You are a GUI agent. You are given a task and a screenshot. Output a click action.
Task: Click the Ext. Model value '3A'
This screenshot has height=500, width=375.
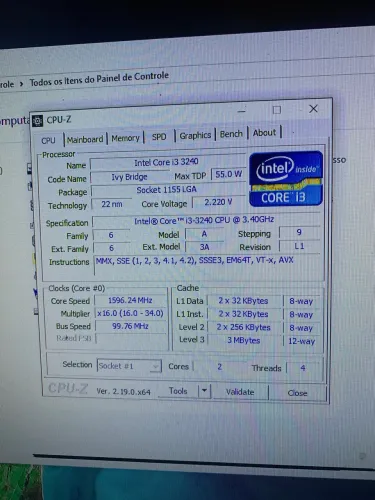click(205, 247)
